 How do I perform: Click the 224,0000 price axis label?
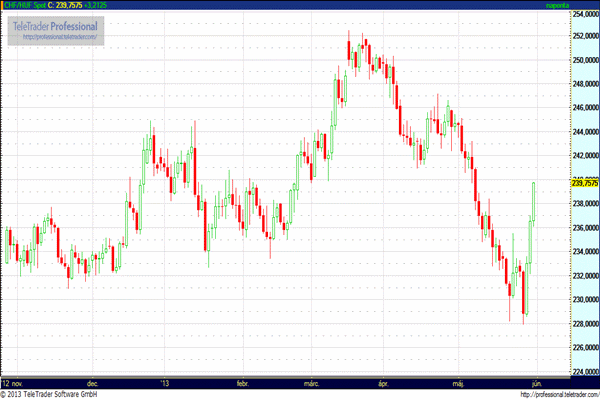click(583, 372)
